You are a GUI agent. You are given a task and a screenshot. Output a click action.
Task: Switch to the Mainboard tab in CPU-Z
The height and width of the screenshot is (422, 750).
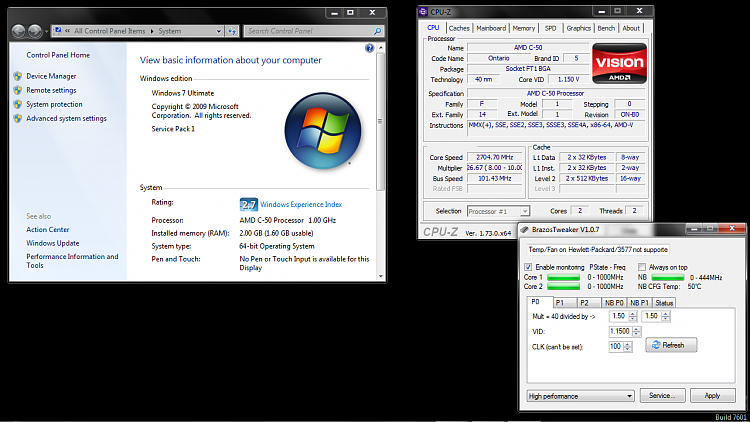tap(491, 28)
